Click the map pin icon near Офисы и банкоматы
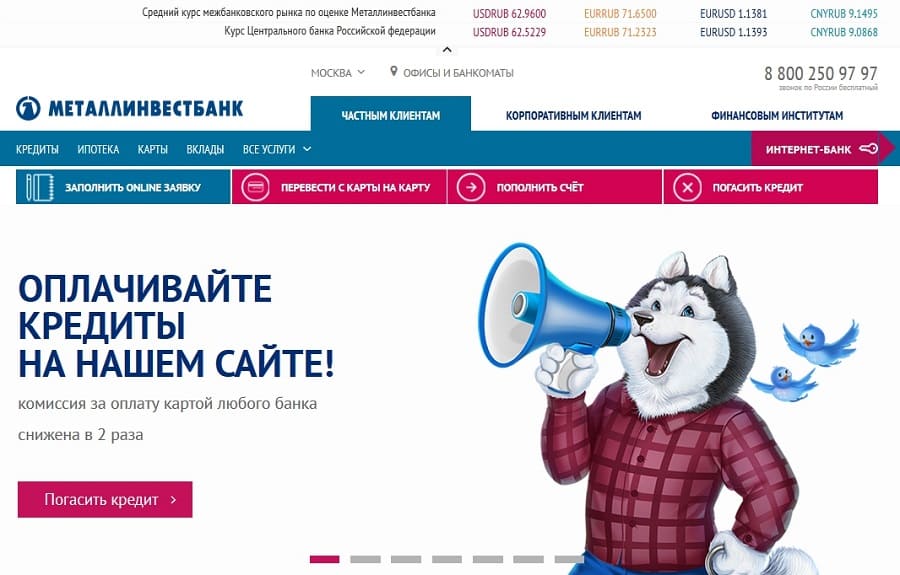The width and height of the screenshot is (900, 575). click(393, 72)
